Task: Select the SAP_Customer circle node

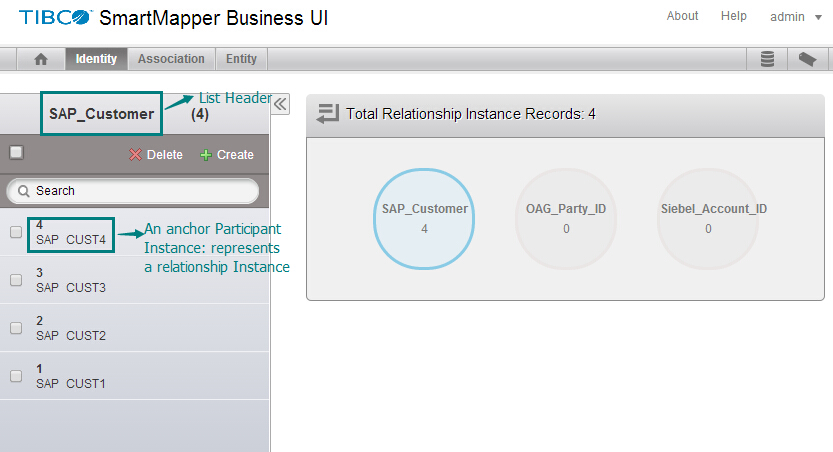Action: [x=424, y=219]
